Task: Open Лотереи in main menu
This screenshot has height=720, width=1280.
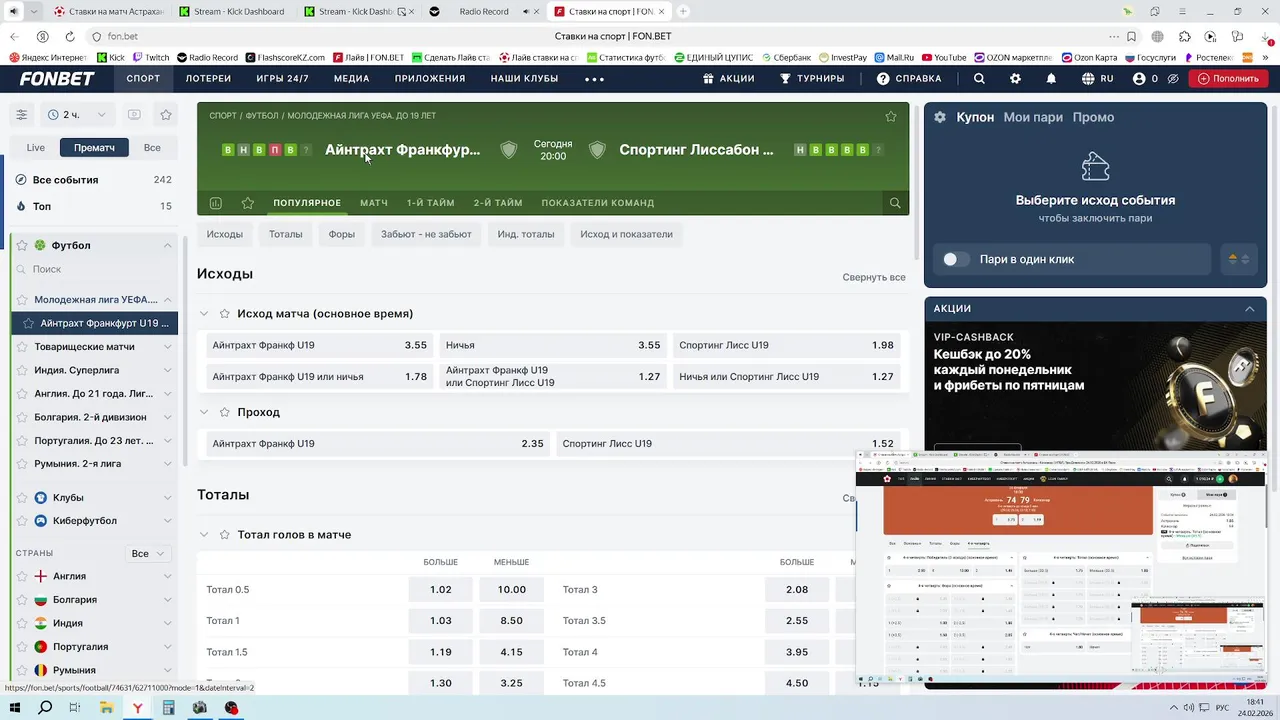Action: point(208,78)
